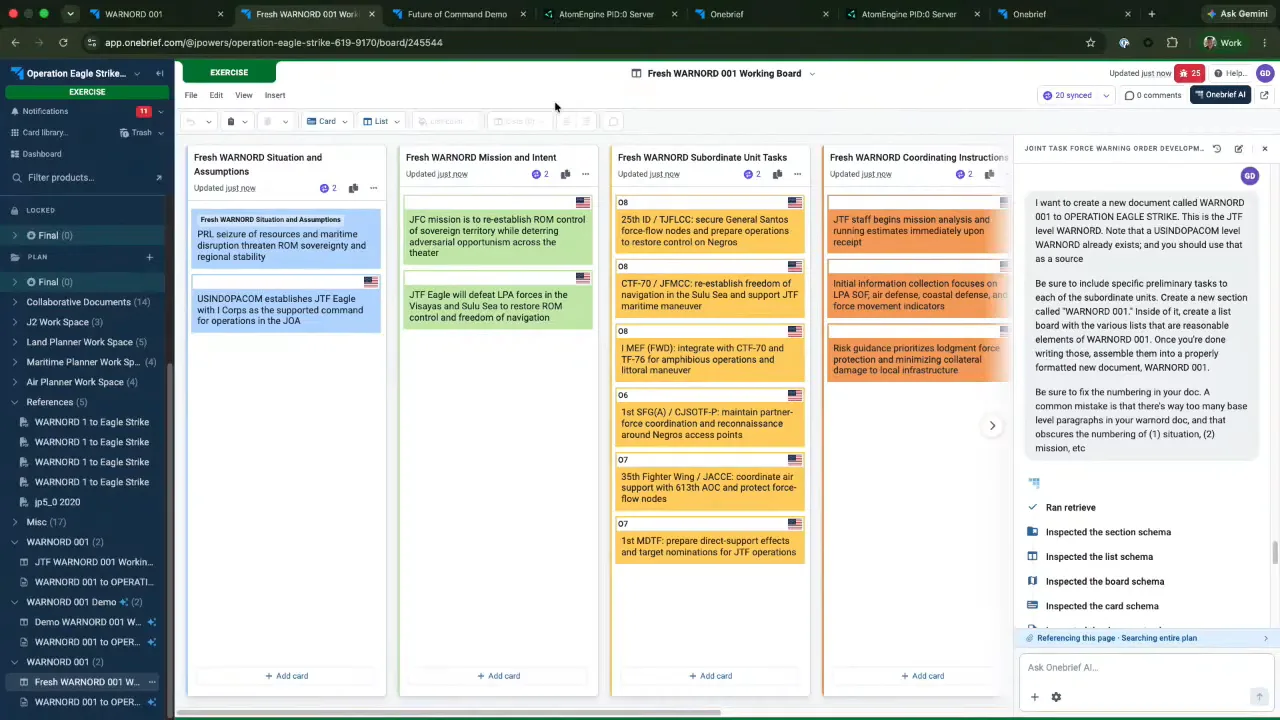Viewport: 1280px width, 720px height.
Task: Add a new item to PLAN section
Action: (149, 257)
